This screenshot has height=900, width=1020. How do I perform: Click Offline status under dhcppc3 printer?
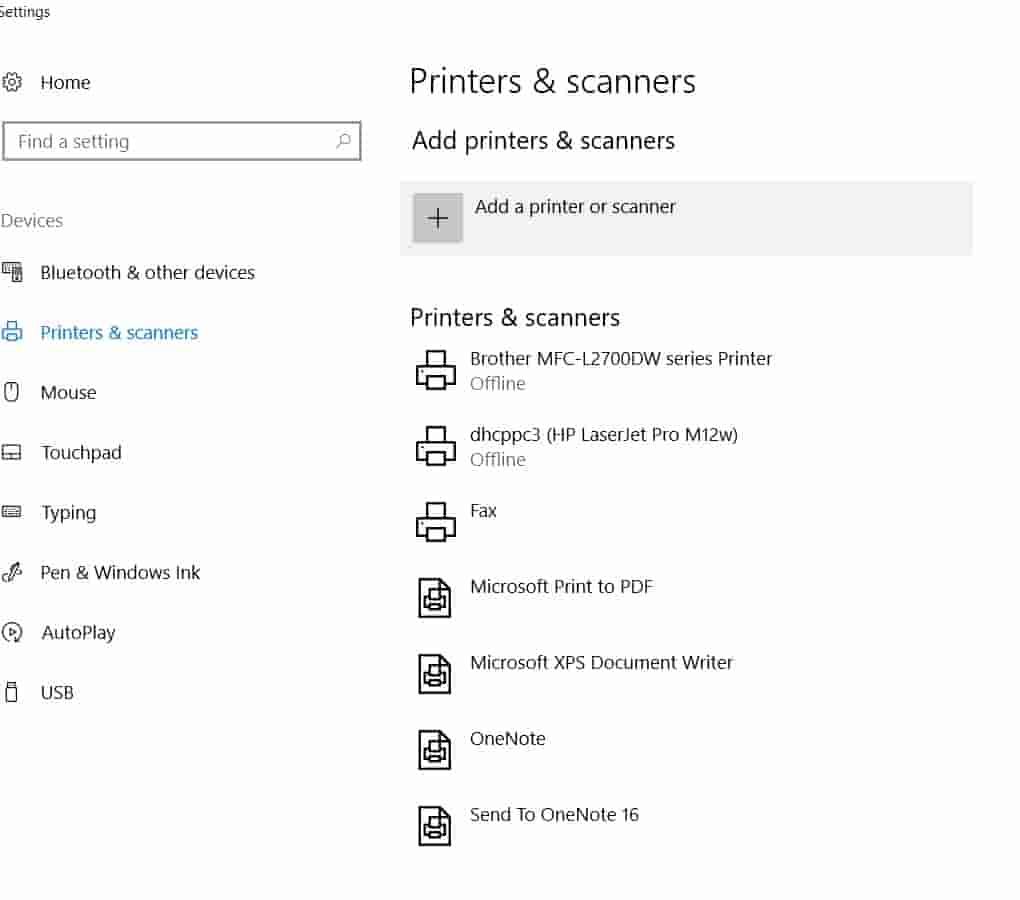[498, 460]
